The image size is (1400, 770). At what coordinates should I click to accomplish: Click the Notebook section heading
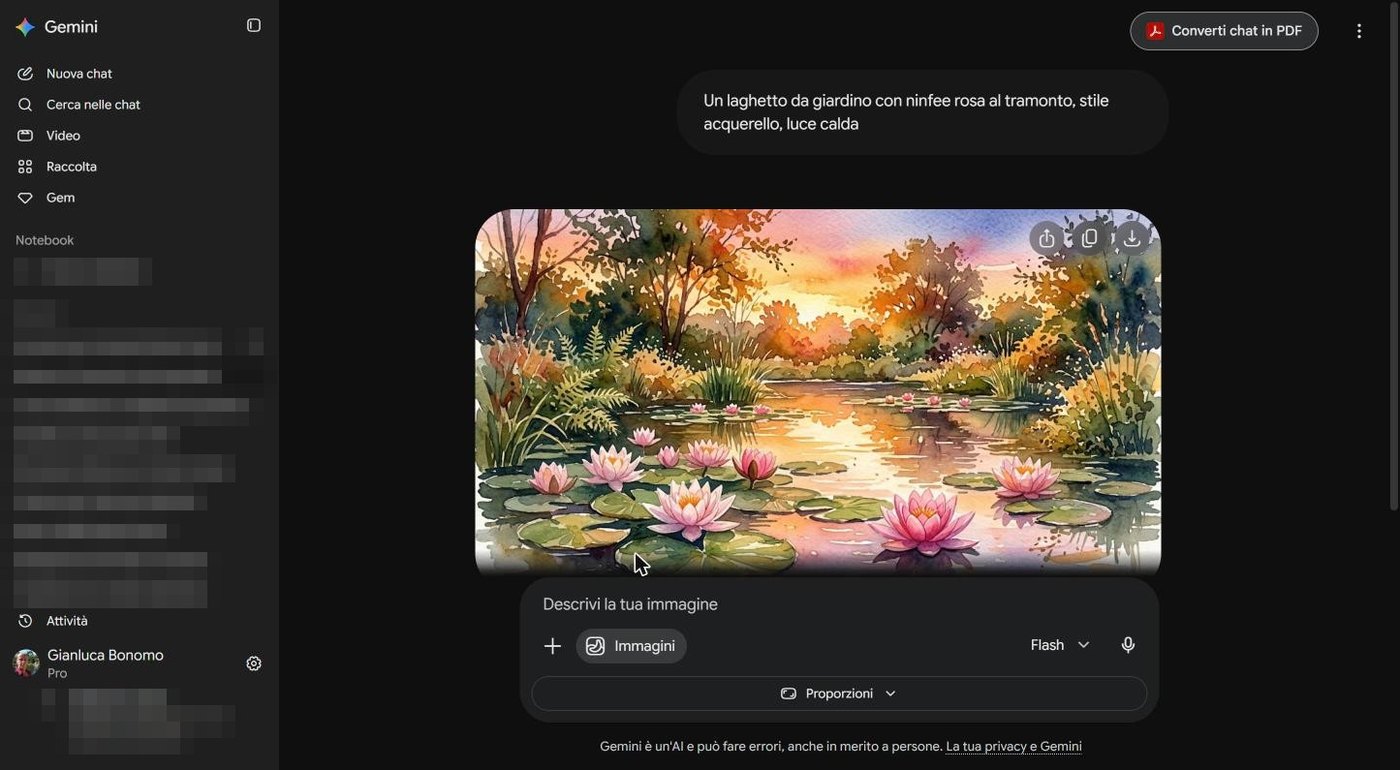tap(45, 240)
